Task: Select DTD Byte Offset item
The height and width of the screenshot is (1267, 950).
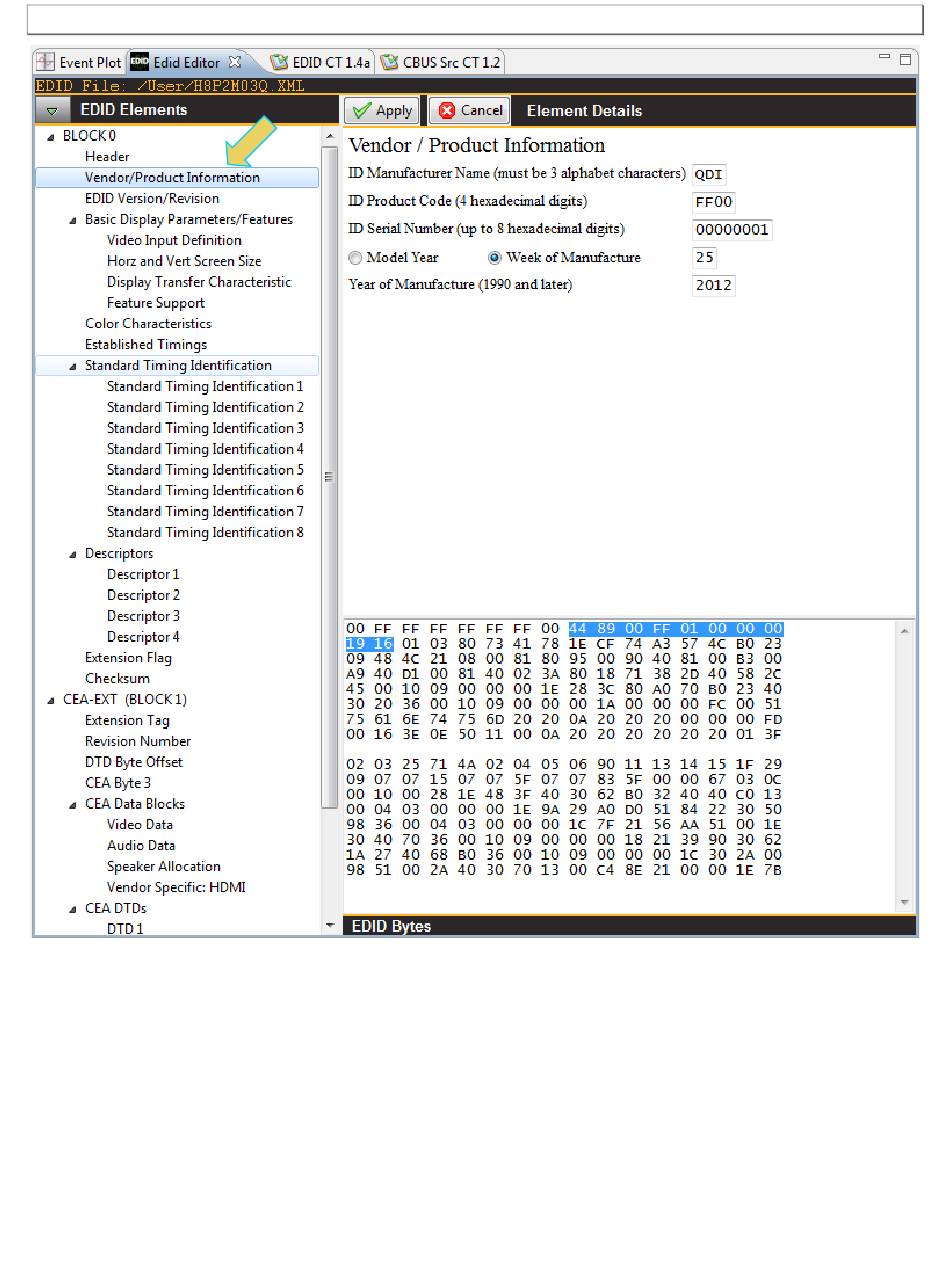Action: (x=134, y=762)
